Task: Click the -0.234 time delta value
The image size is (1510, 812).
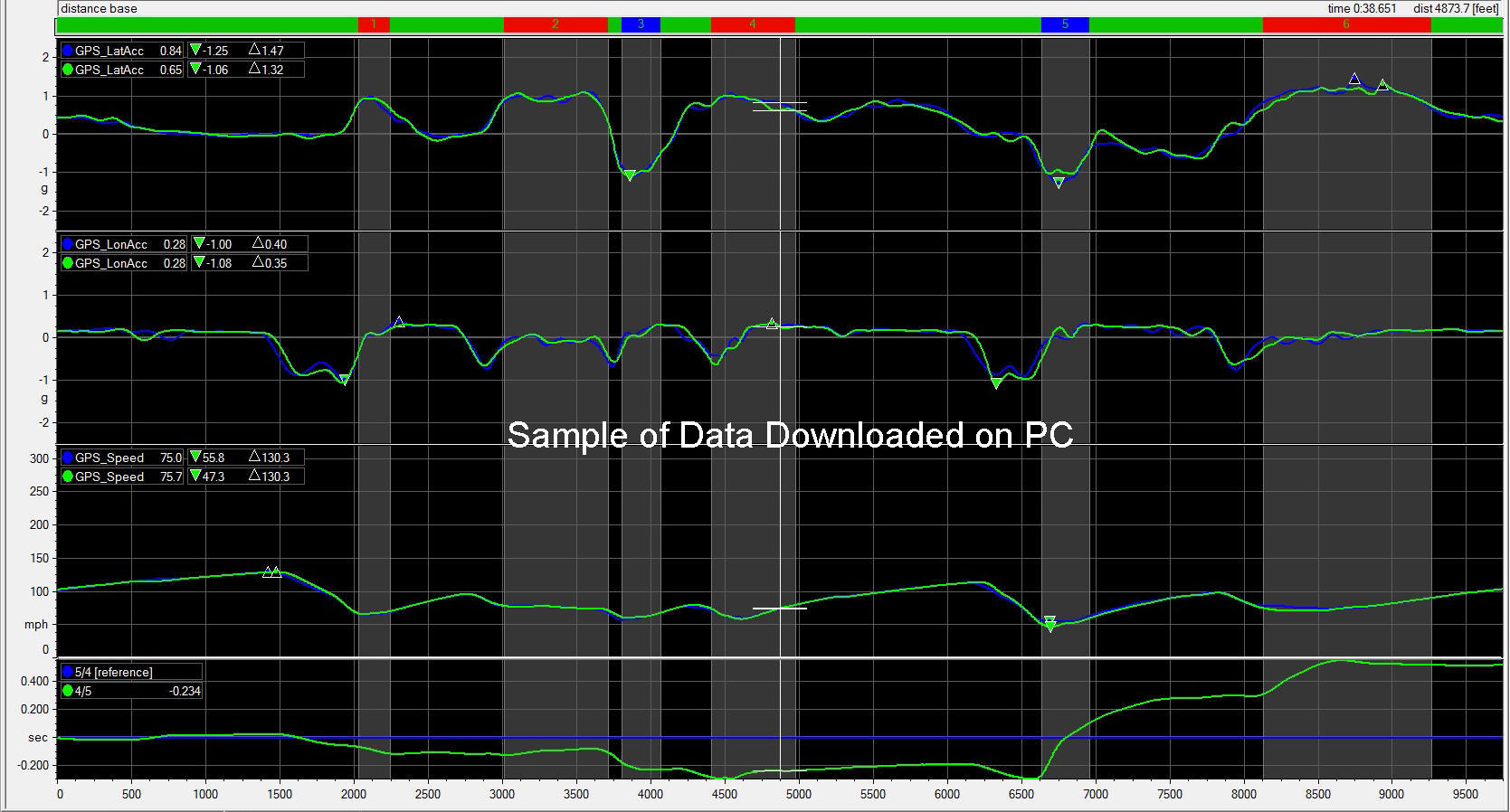Action: (185, 691)
